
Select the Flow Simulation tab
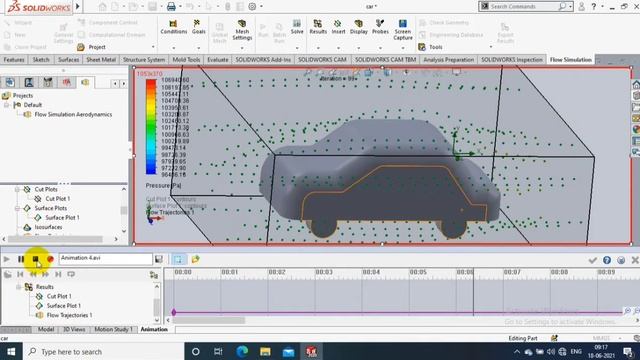coord(570,60)
